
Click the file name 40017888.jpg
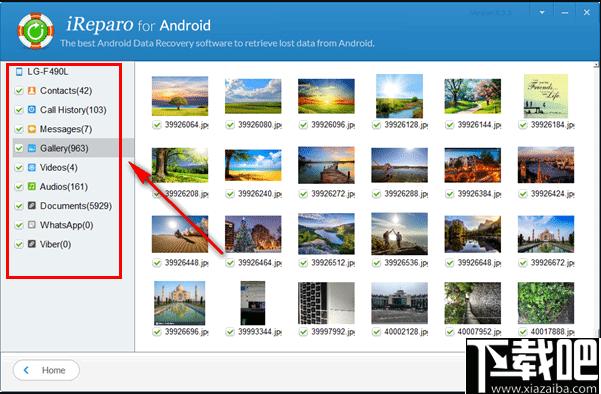point(552,332)
